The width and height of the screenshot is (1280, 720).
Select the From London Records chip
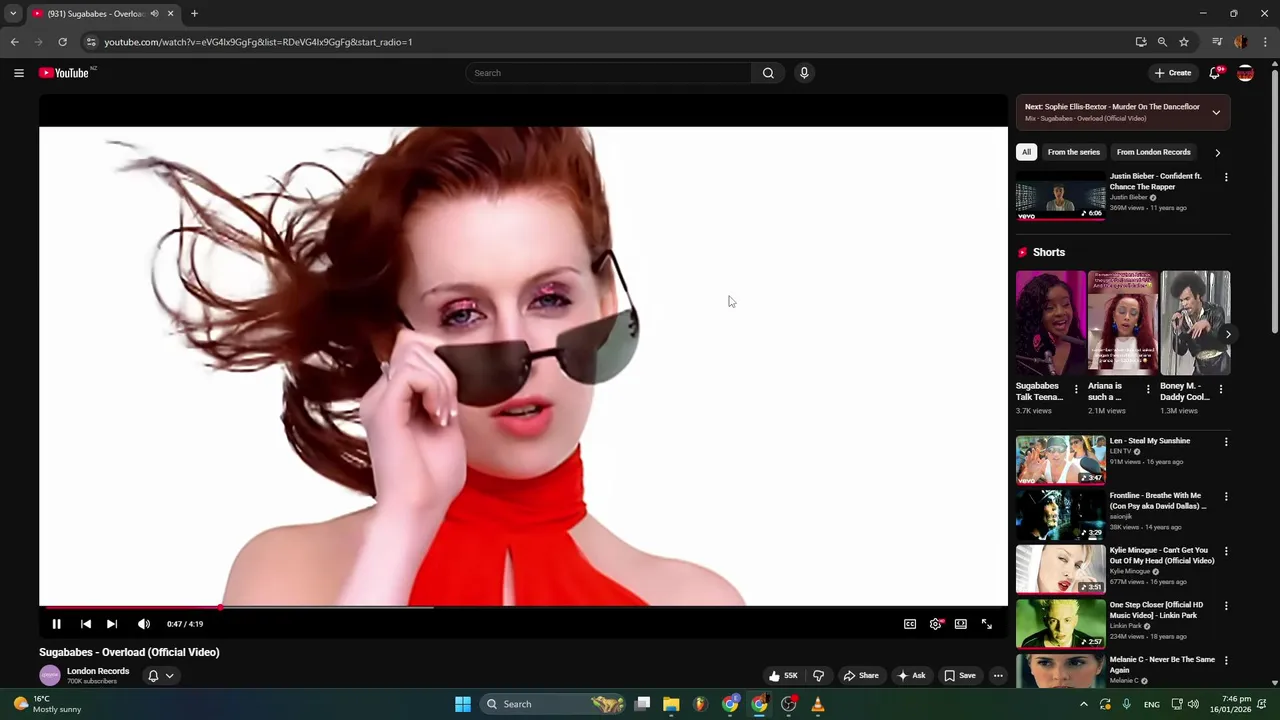[1154, 152]
